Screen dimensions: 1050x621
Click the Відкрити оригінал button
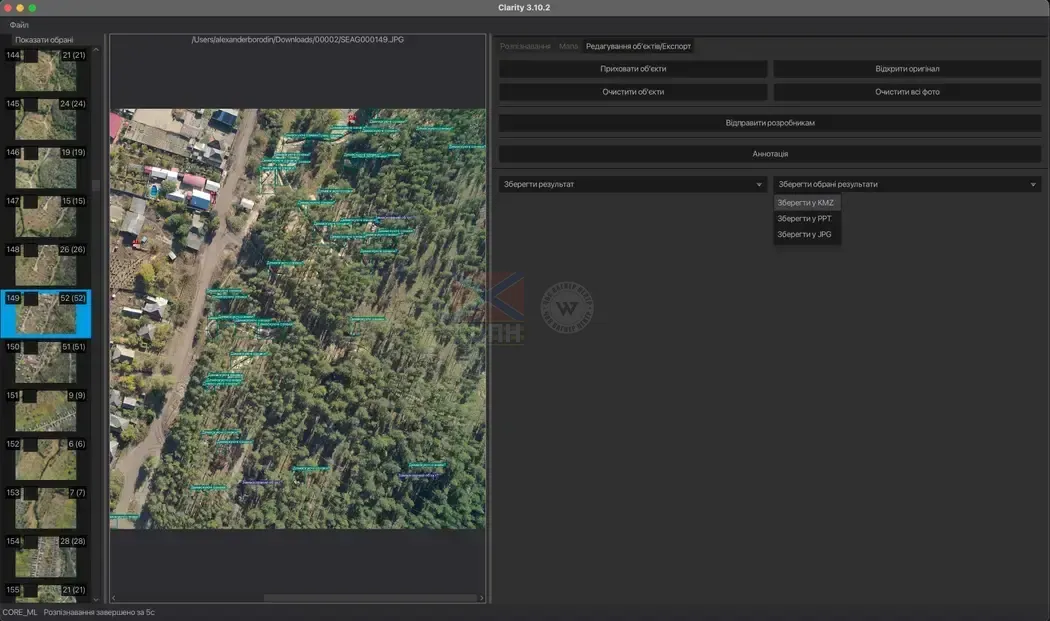pyautogui.click(x=907, y=69)
